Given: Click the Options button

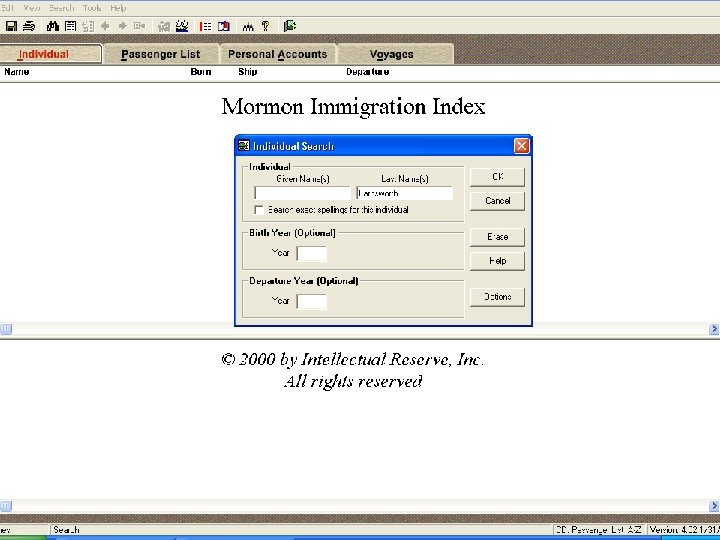Looking at the screenshot, I should click(x=497, y=297).
